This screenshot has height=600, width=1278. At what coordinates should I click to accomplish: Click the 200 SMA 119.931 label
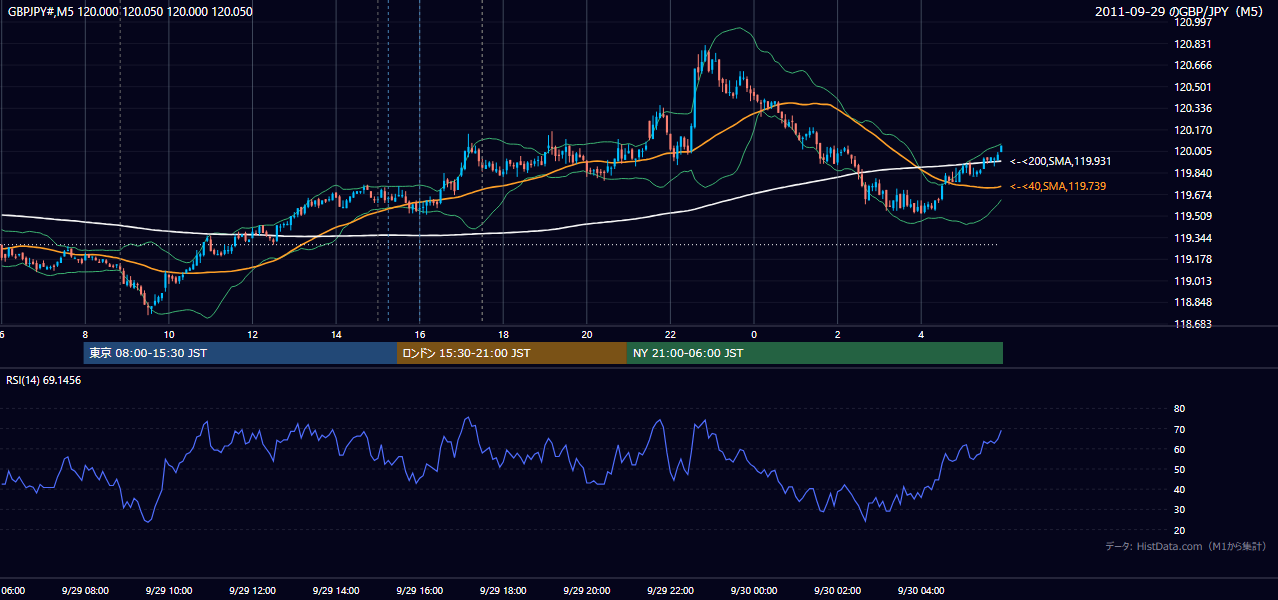tap(1061, 161)
